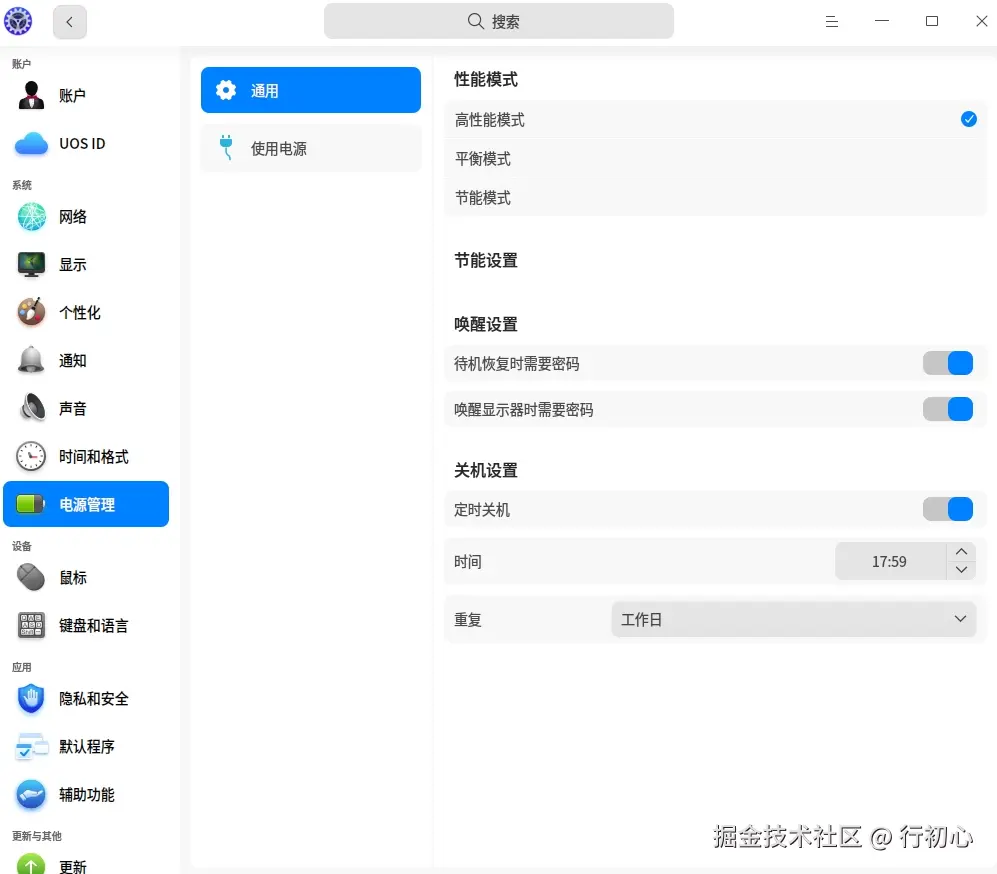The height and width of the screenshot is (874, 997).
Task: Switch to the 使用电源 tab
Action: (x=311, y=148)
